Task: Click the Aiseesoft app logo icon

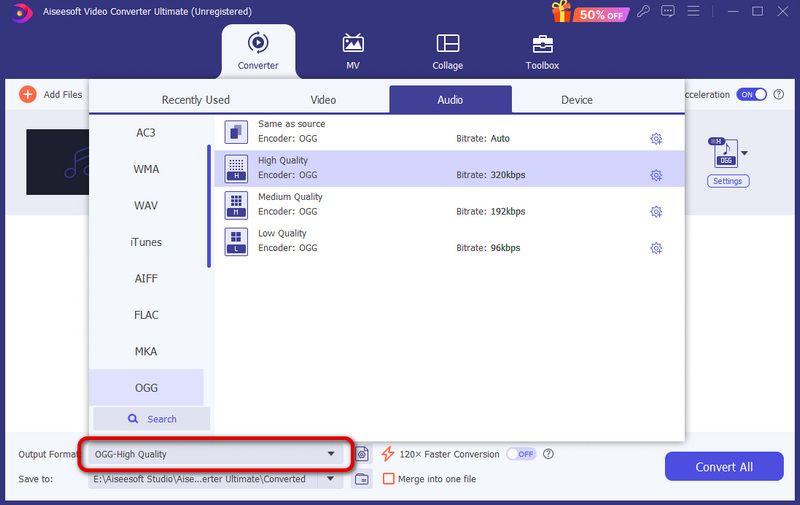Action: click(21, 12)
